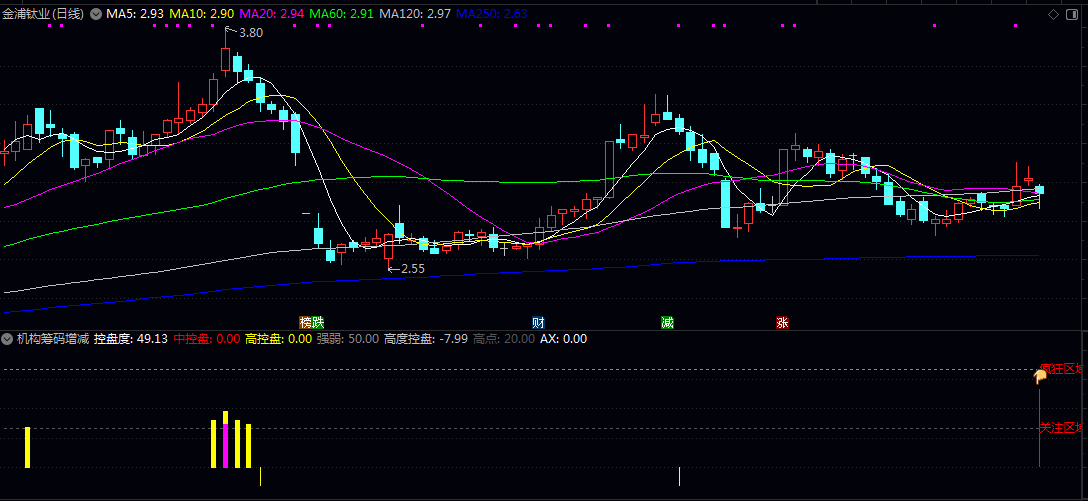Click the diamond icon at top right
1088x501 pixels.
[x=1053, y=14]
